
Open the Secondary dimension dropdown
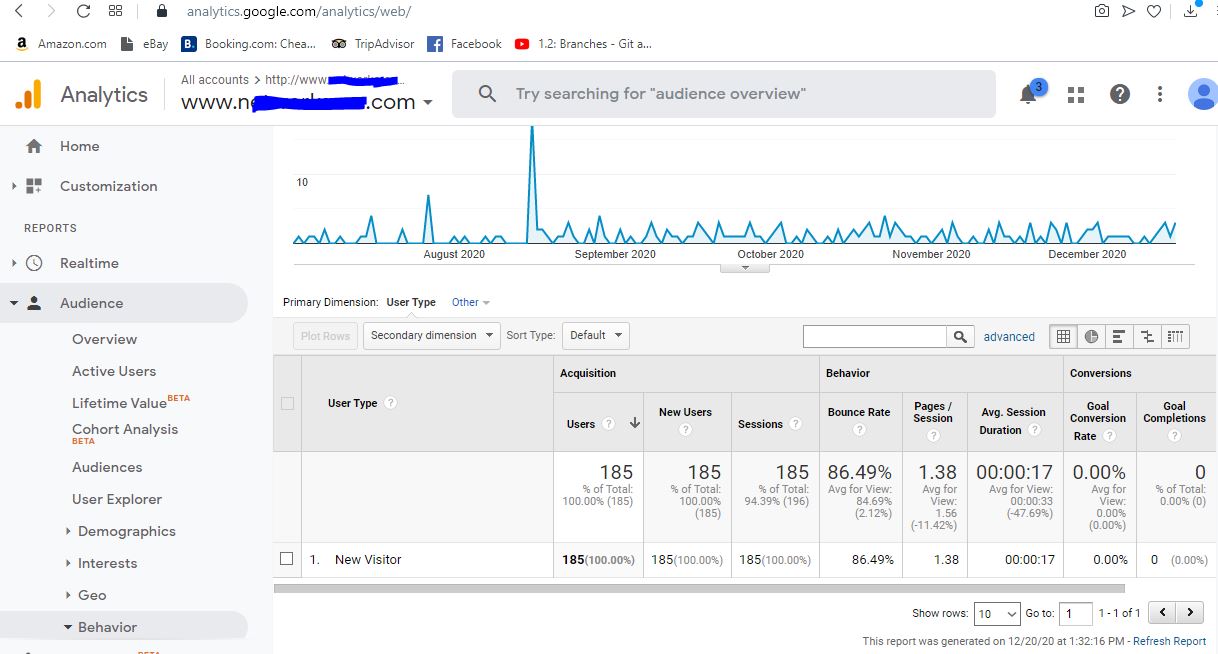tap(432, 336)
